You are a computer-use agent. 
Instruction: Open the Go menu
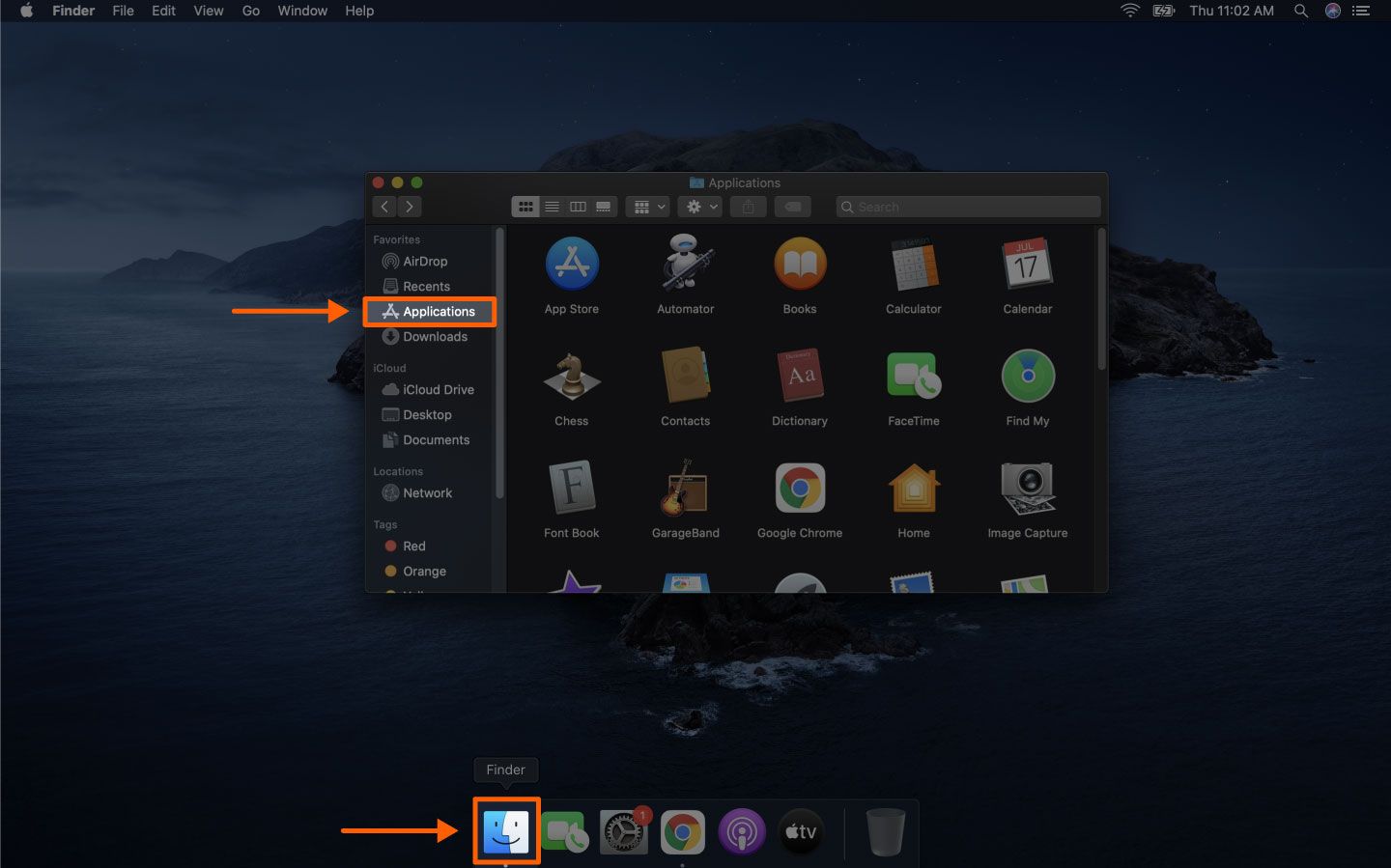pos(251,11)
